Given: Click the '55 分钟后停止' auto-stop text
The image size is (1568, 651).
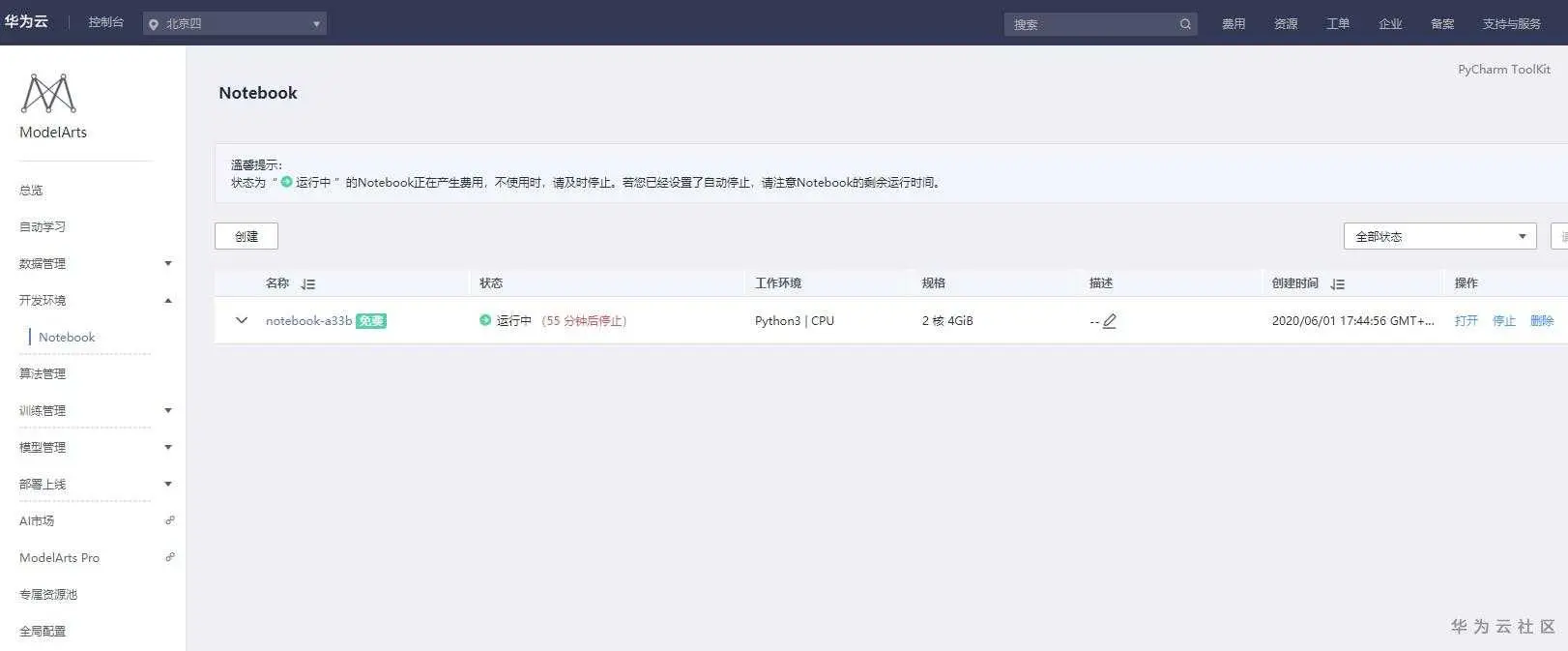Looking at the screenshot, I should pyautogui.click(x=584, y=320).
